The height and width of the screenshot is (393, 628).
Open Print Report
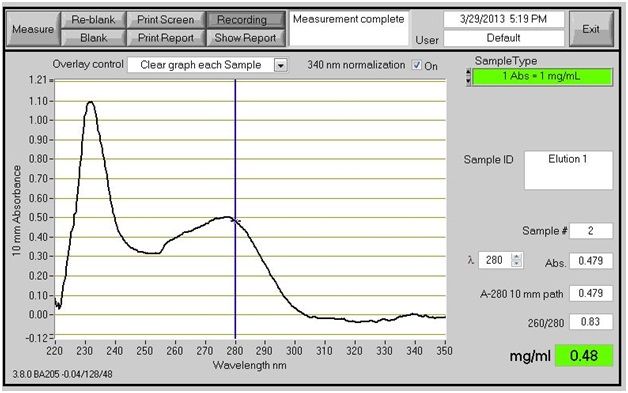(165, 38)
